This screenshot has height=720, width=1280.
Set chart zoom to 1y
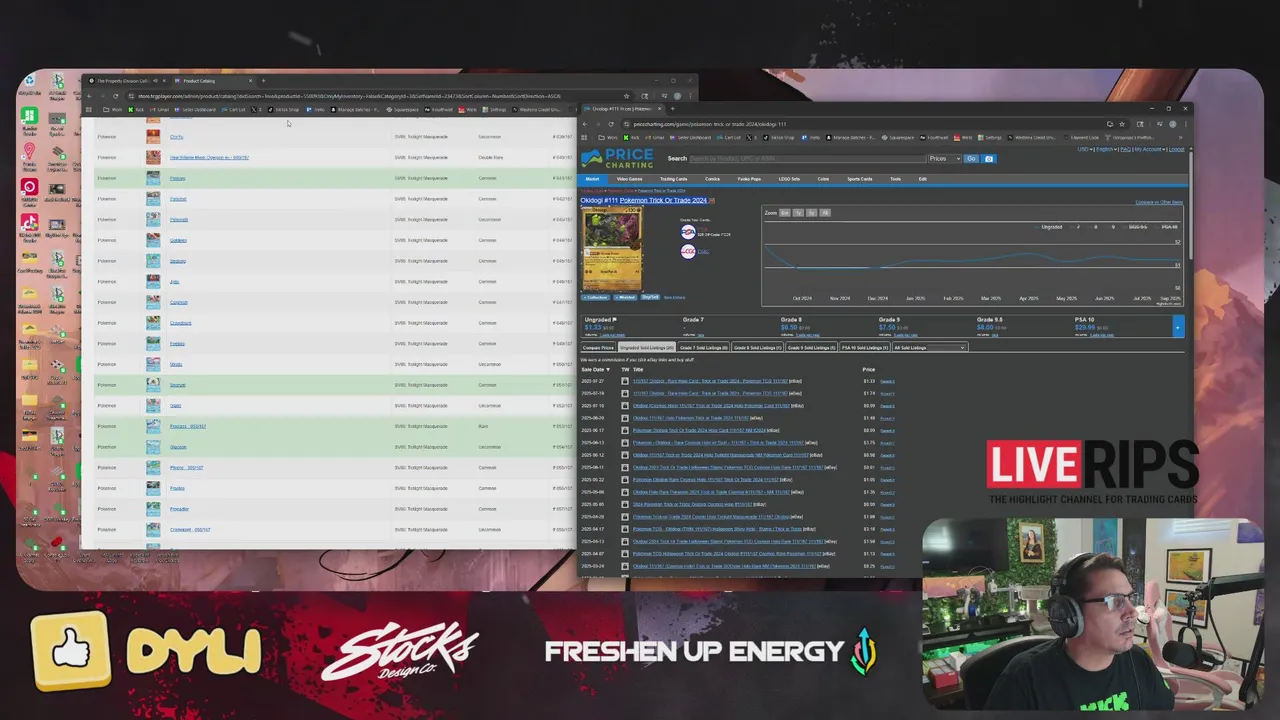point(798,213)
